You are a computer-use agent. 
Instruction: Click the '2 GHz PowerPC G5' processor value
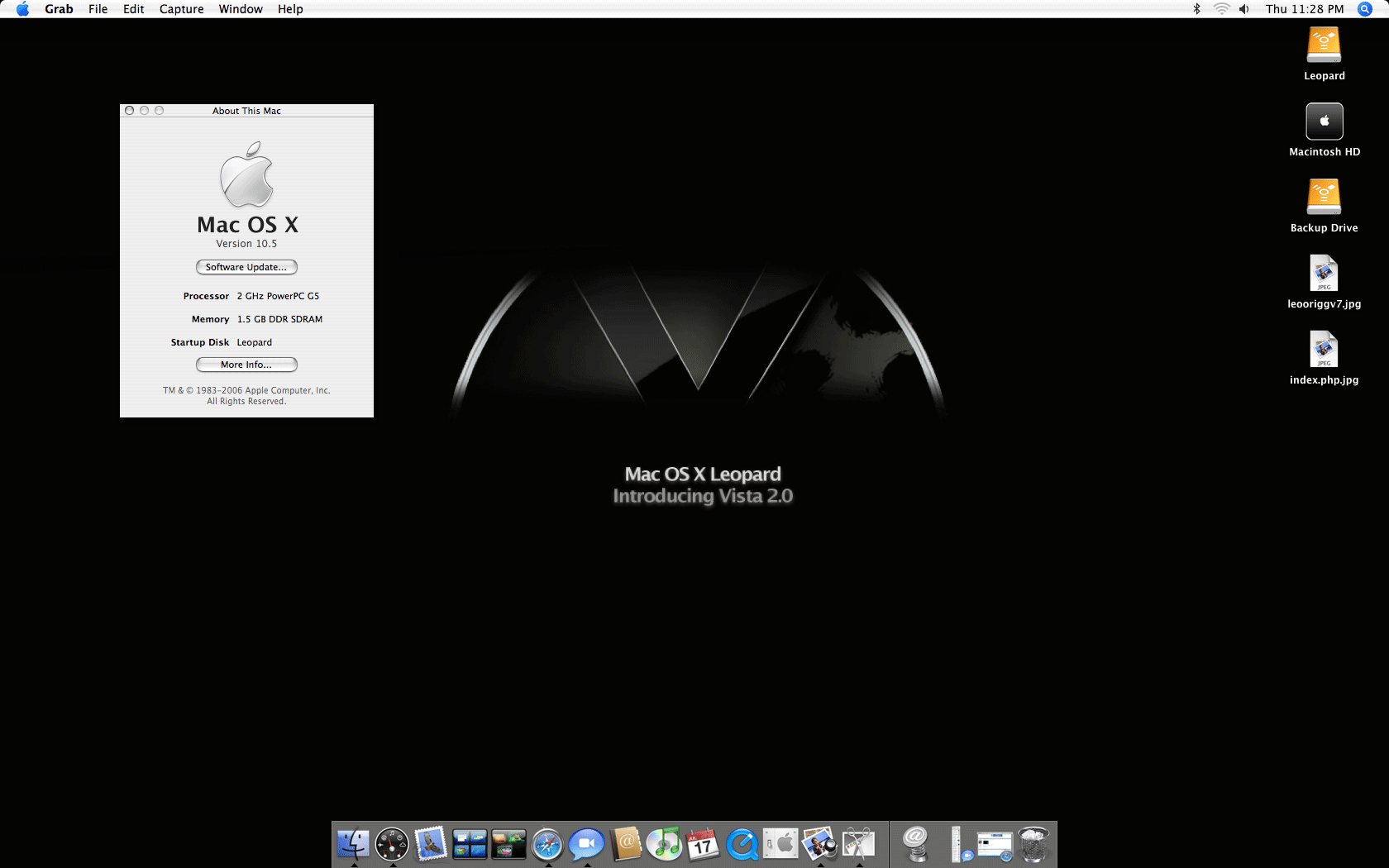tap(278, 296)
